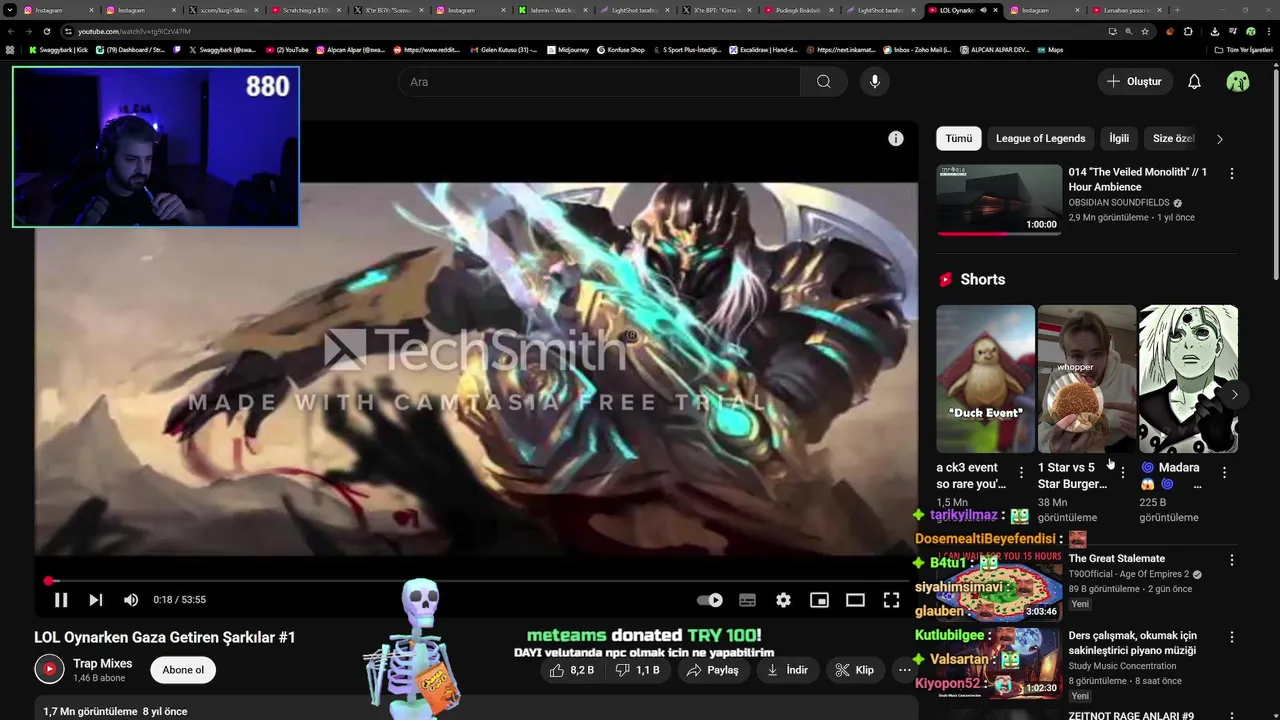Select the Tümü filter chip
The image size is (1280, 720).
[x=959, y=139]
